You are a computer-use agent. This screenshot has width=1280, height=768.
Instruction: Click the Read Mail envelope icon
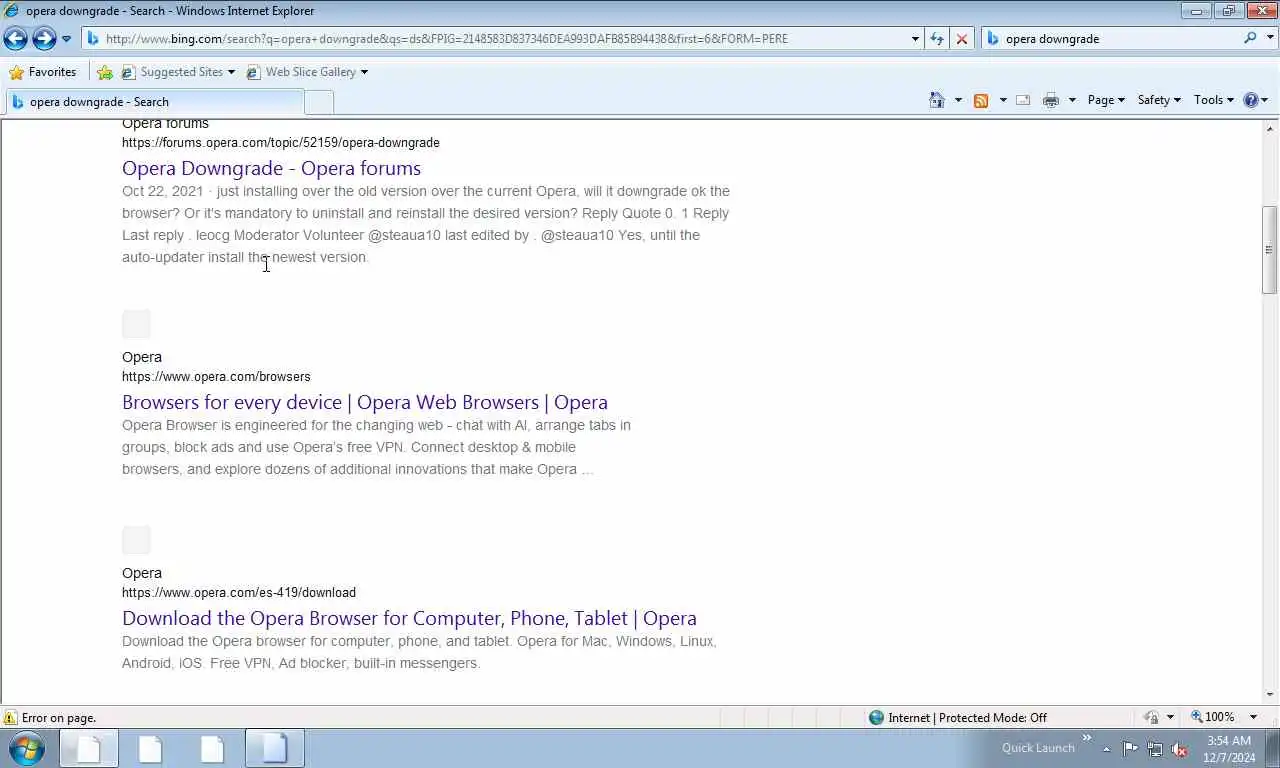coord(1023,100)
